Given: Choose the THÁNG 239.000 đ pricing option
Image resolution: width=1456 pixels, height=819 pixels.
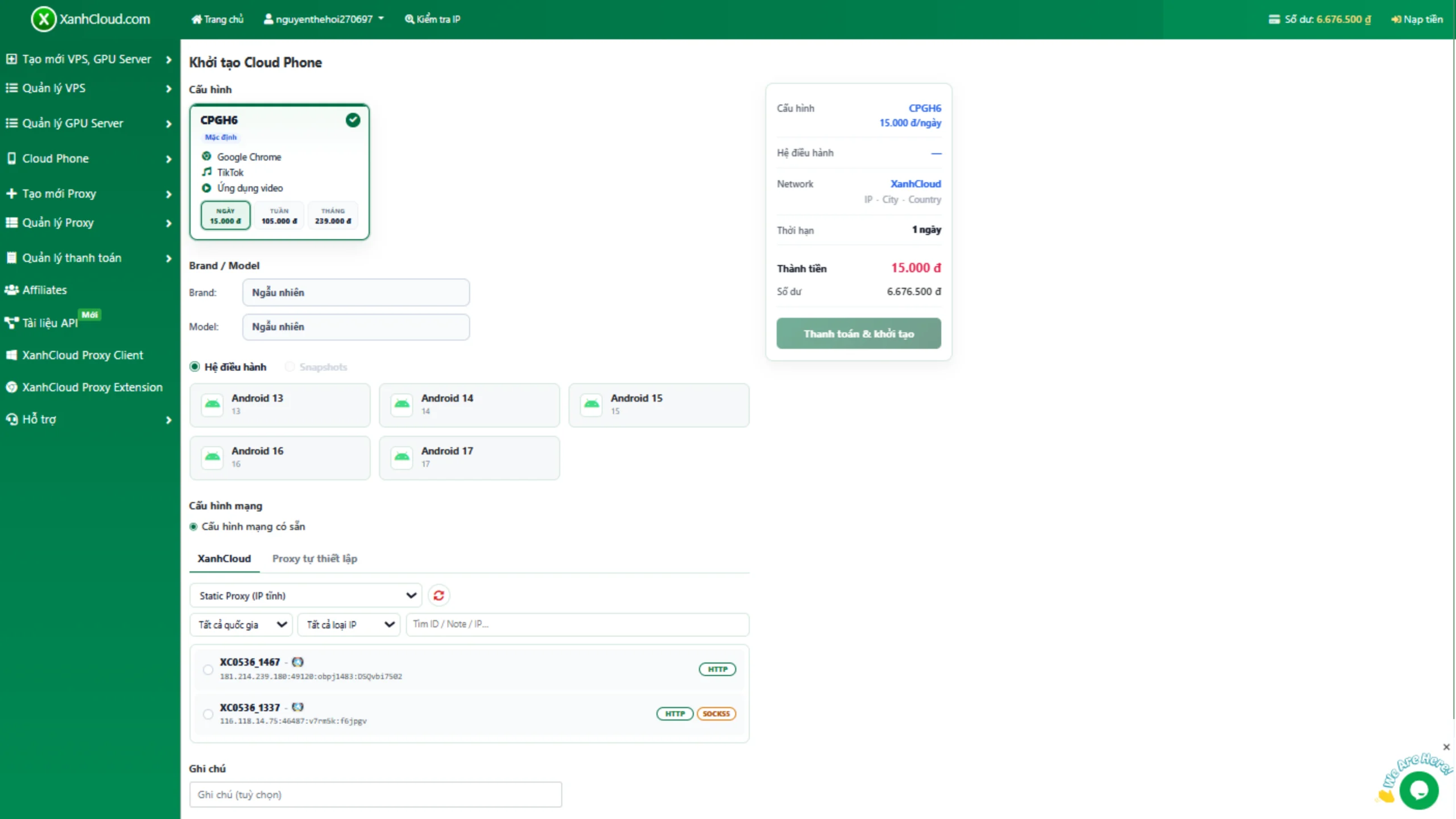Looking at the screenshot, I should 333,216.
